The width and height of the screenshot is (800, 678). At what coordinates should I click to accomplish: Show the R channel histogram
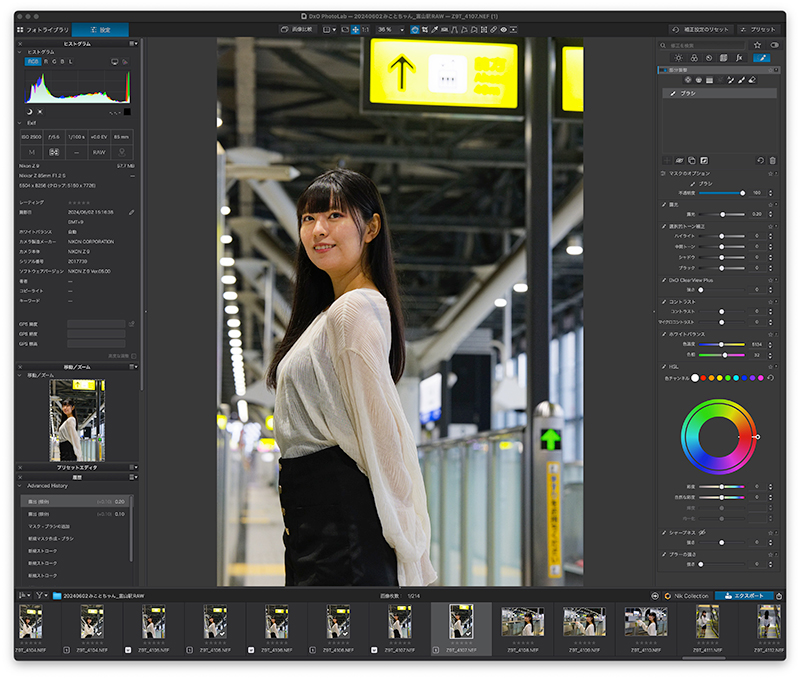click(46, 61)
